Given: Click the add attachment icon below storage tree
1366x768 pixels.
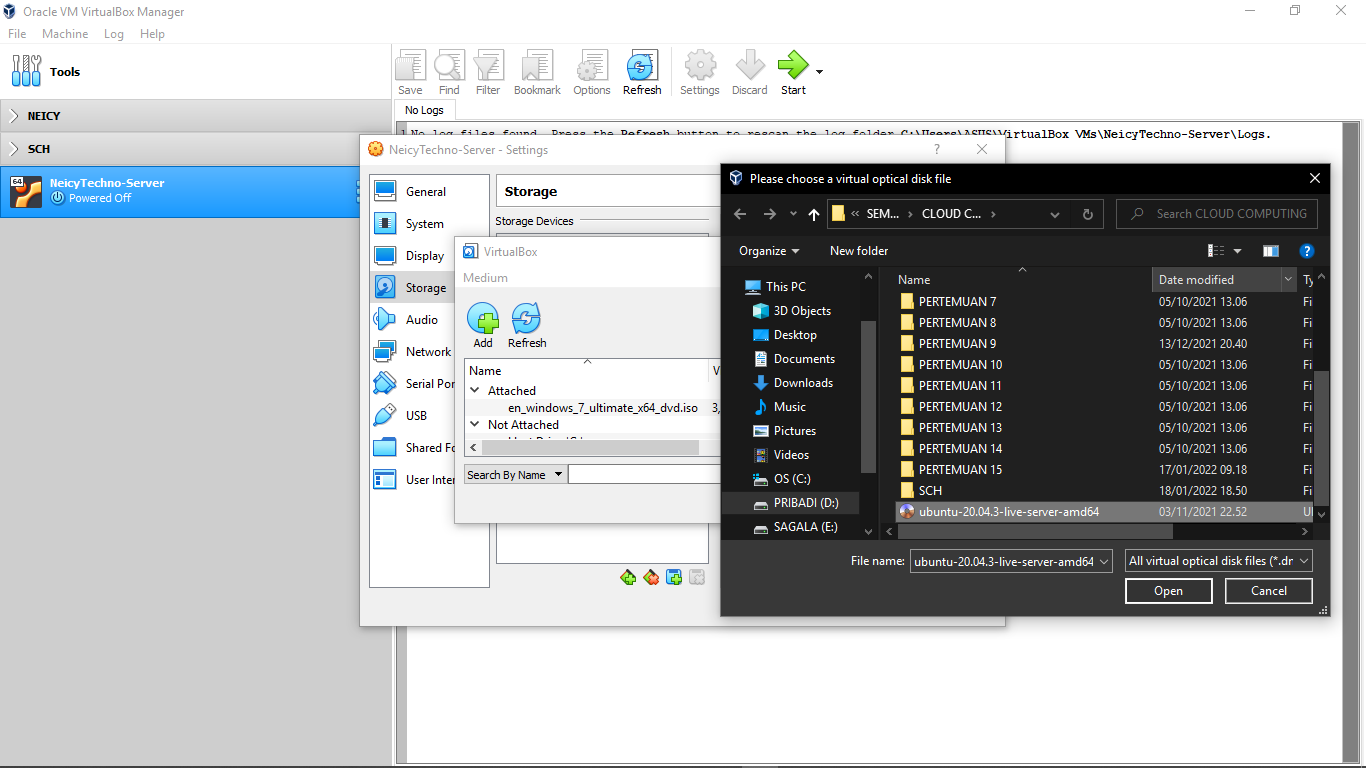Looking at the screenshot, I should pyautogui.click(x=674, y=577).
